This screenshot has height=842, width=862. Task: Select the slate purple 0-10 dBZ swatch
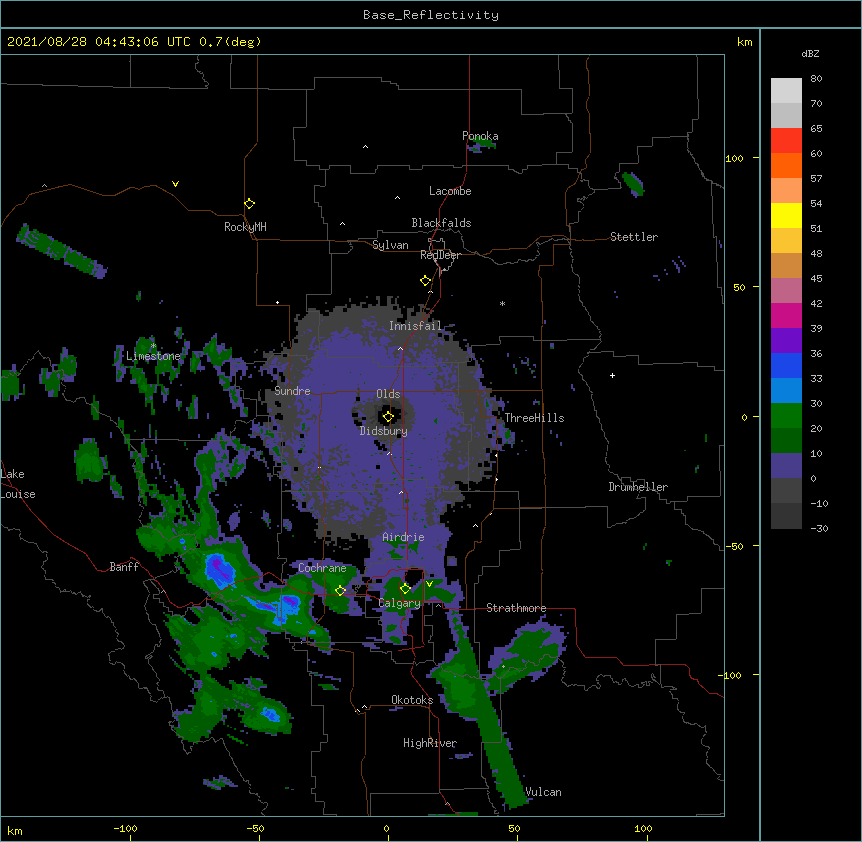pos(786,466)
